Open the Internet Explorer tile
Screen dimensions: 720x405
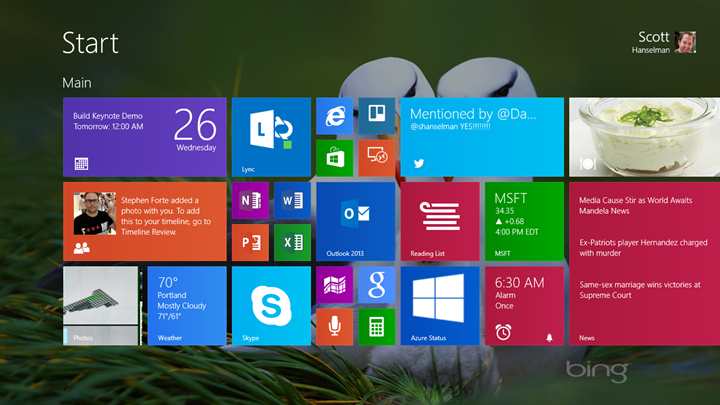click(334, 116)
